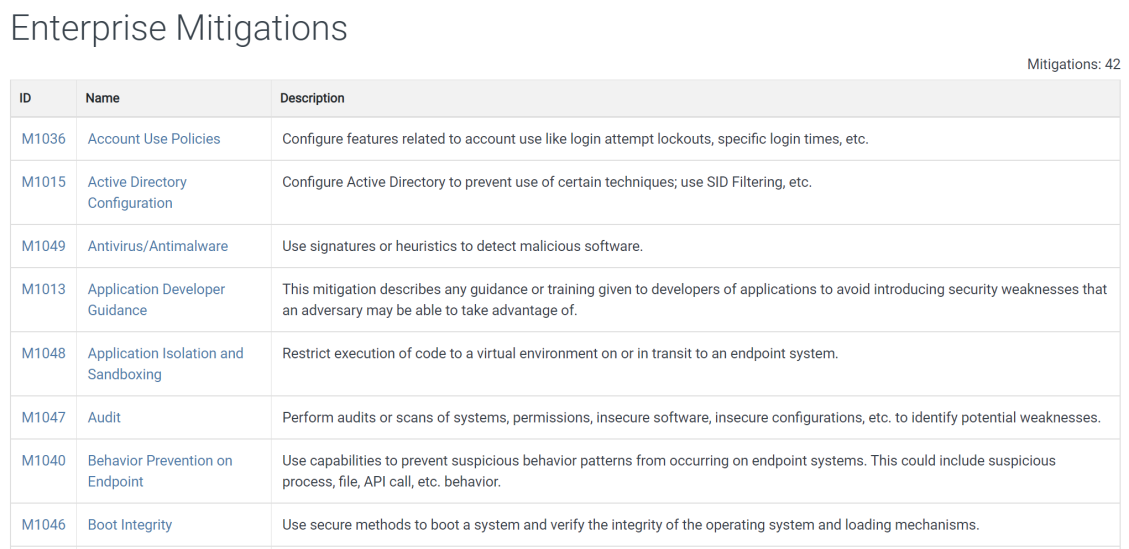The image size is (1129, 549).
Task: Click the M1015 ID link
Action: click(x=43, y=182)
